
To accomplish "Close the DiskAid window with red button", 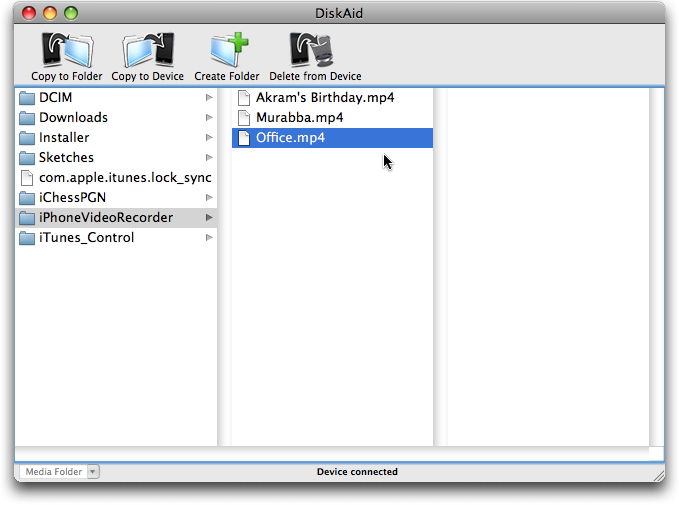I will (x=29, y=13).
